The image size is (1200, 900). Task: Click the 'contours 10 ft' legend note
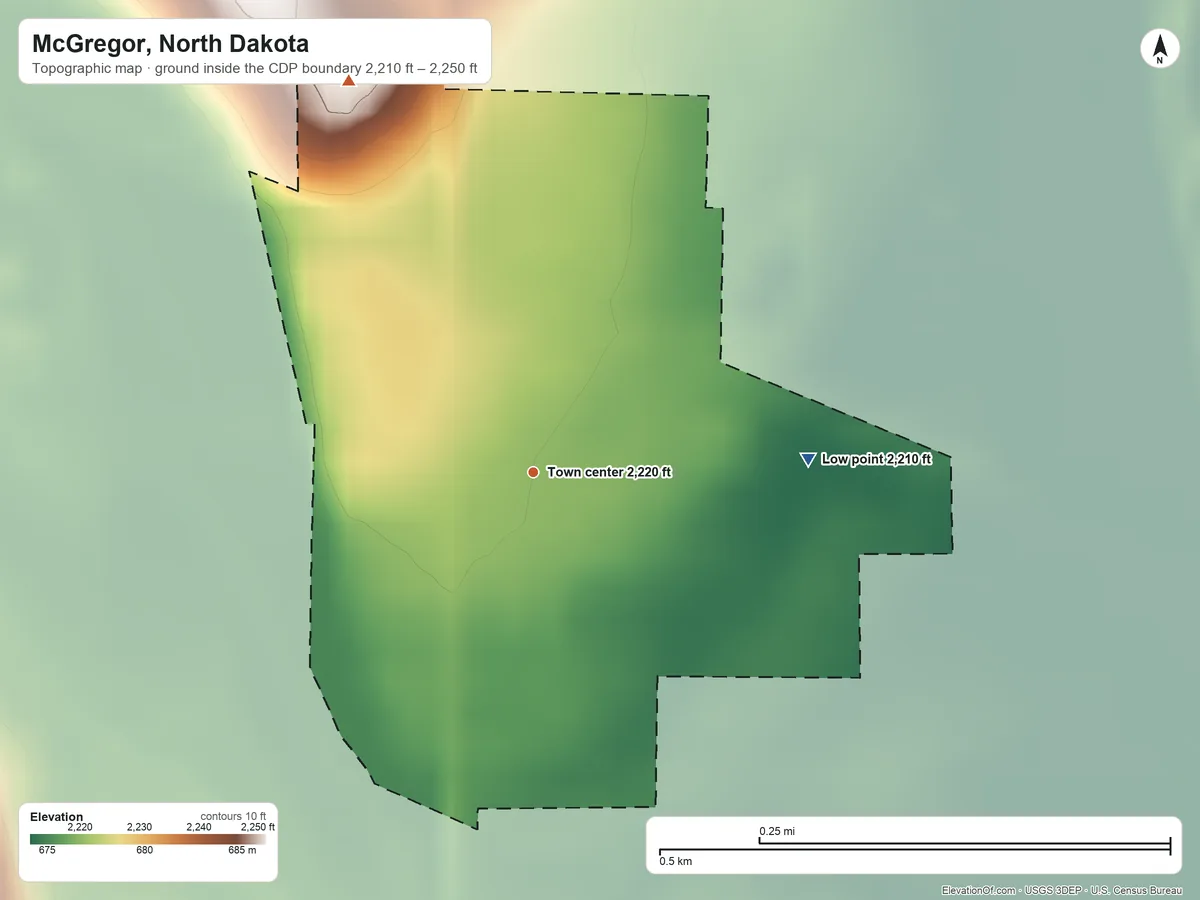(233, 816)
